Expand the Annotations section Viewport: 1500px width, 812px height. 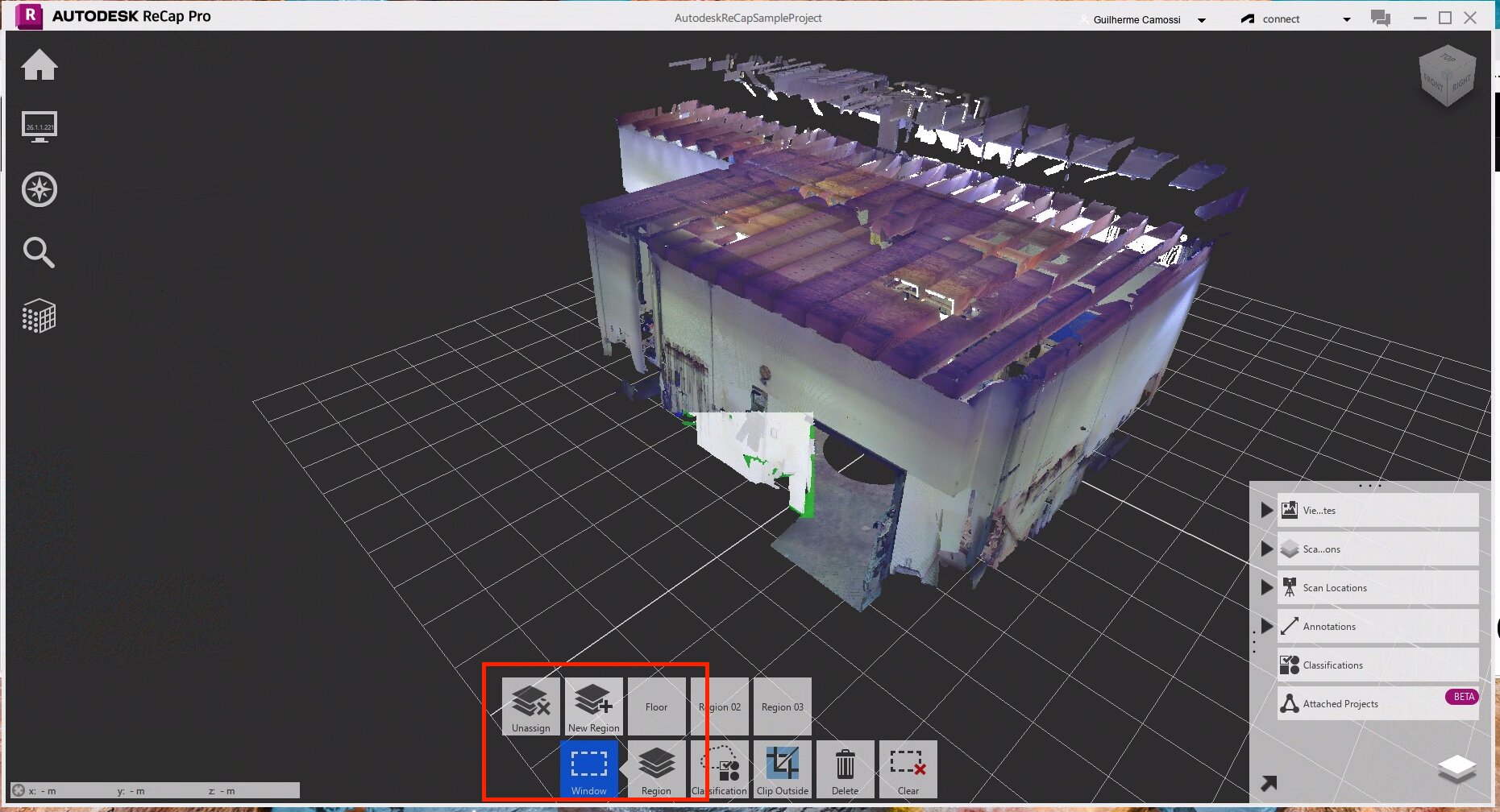(1267, 626)
